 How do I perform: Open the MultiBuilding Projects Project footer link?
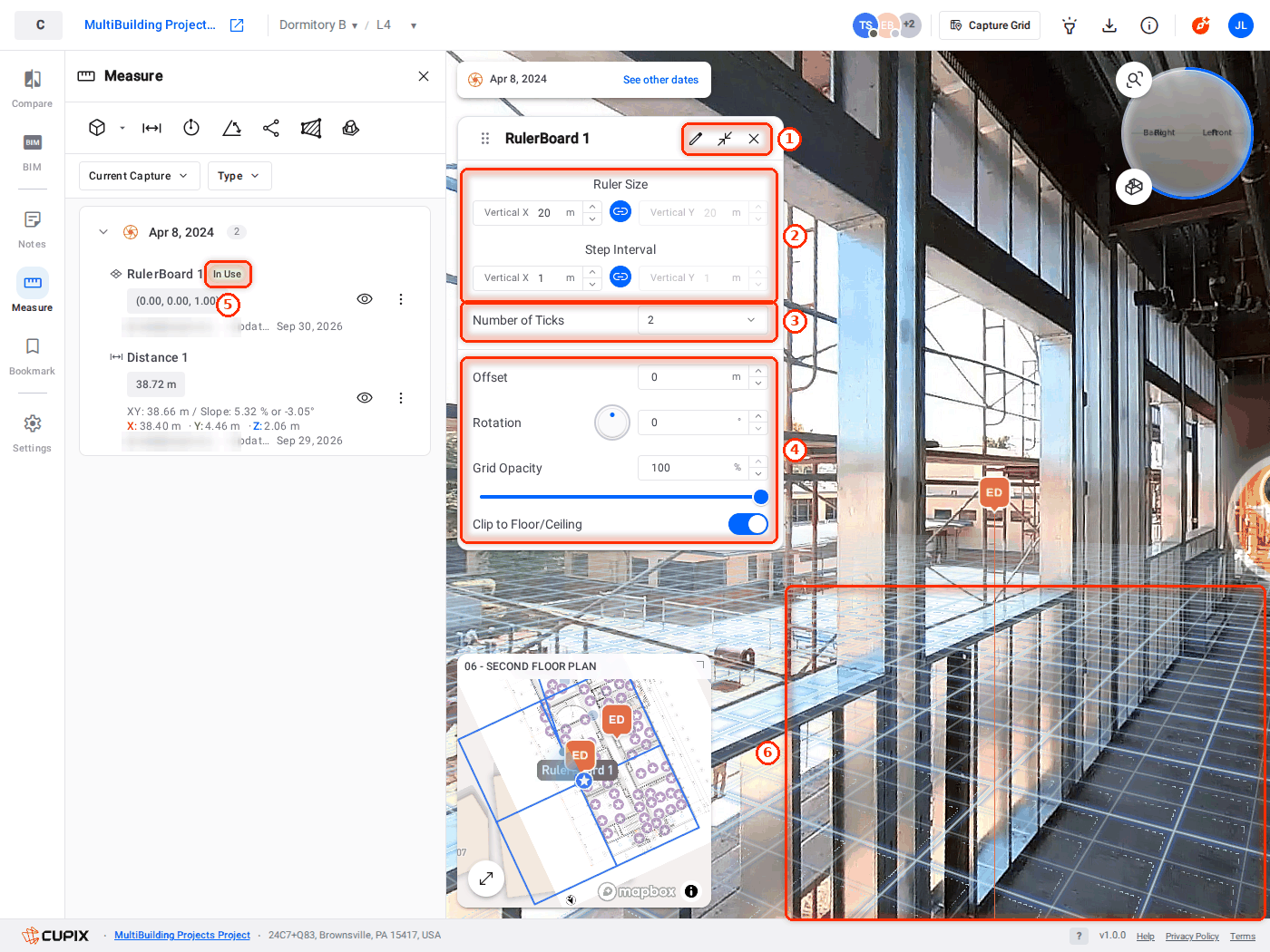click(x=182, y=936)
